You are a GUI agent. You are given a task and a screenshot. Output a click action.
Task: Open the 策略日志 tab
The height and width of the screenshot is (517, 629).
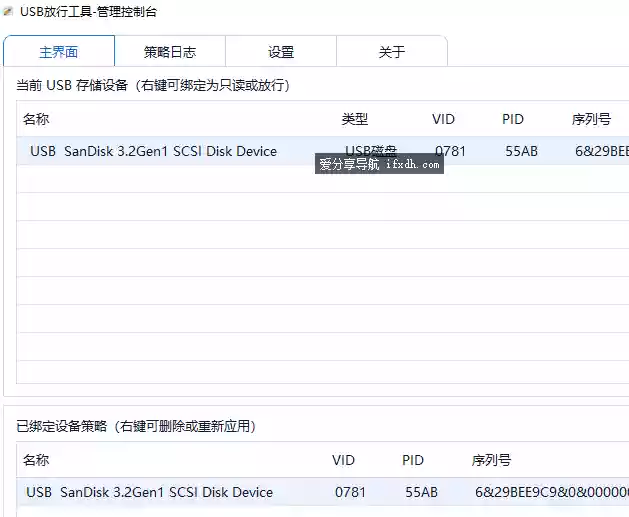[x=170, y=52]
